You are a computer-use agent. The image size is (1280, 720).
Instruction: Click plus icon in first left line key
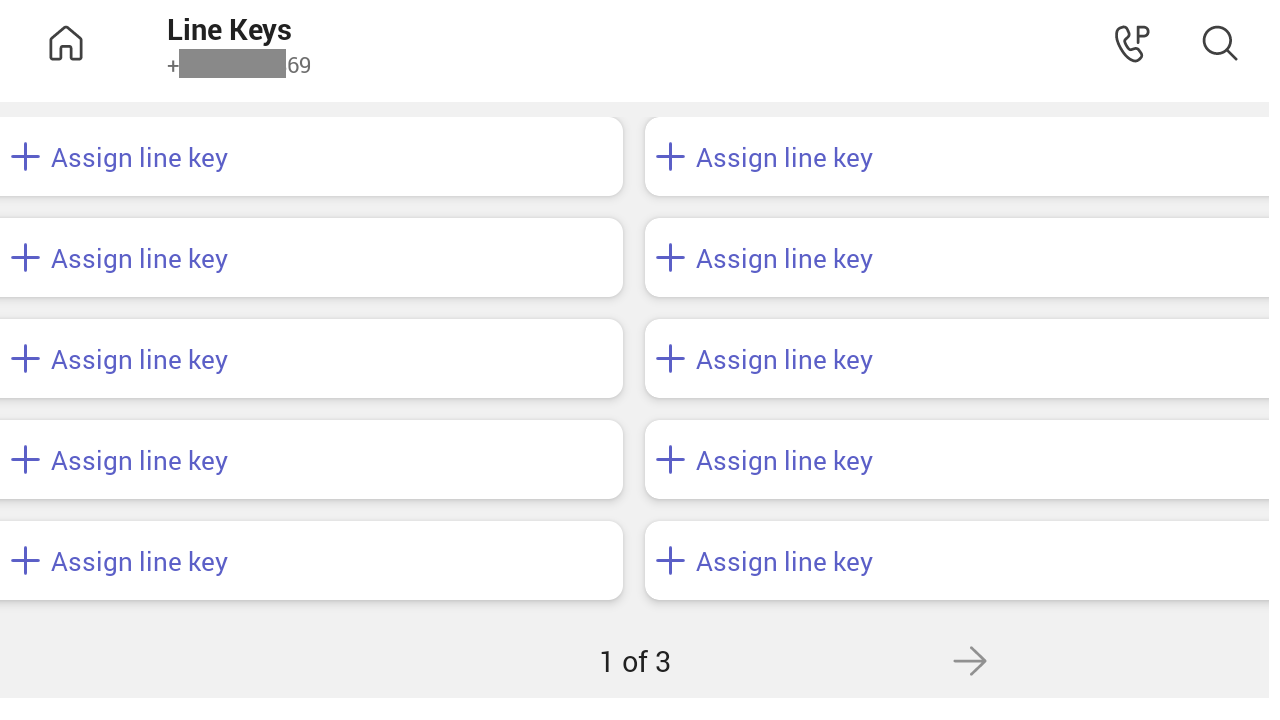[25, 157]
